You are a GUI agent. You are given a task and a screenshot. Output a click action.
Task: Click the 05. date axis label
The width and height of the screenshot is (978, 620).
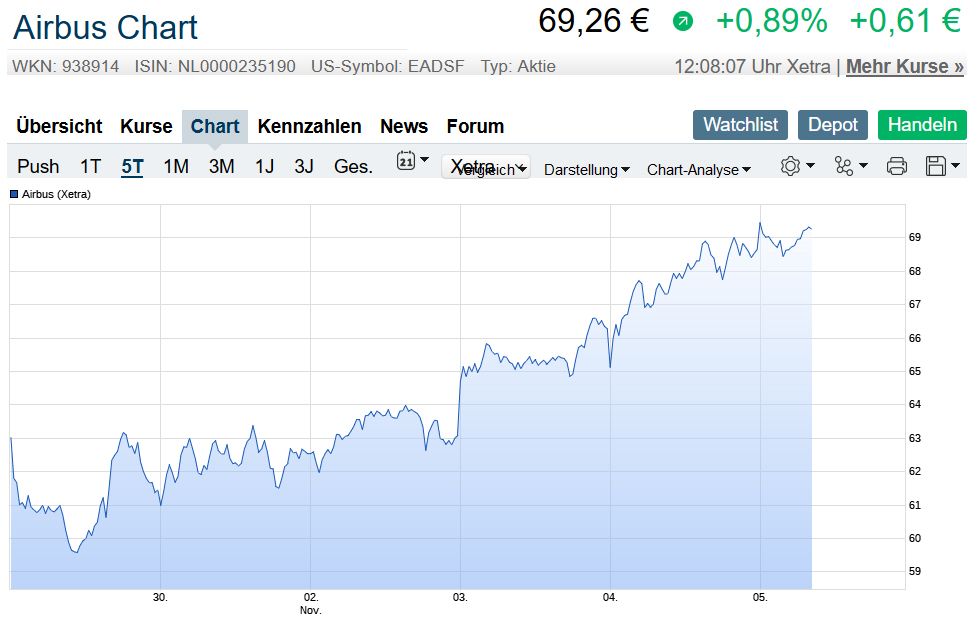[760, 598]
